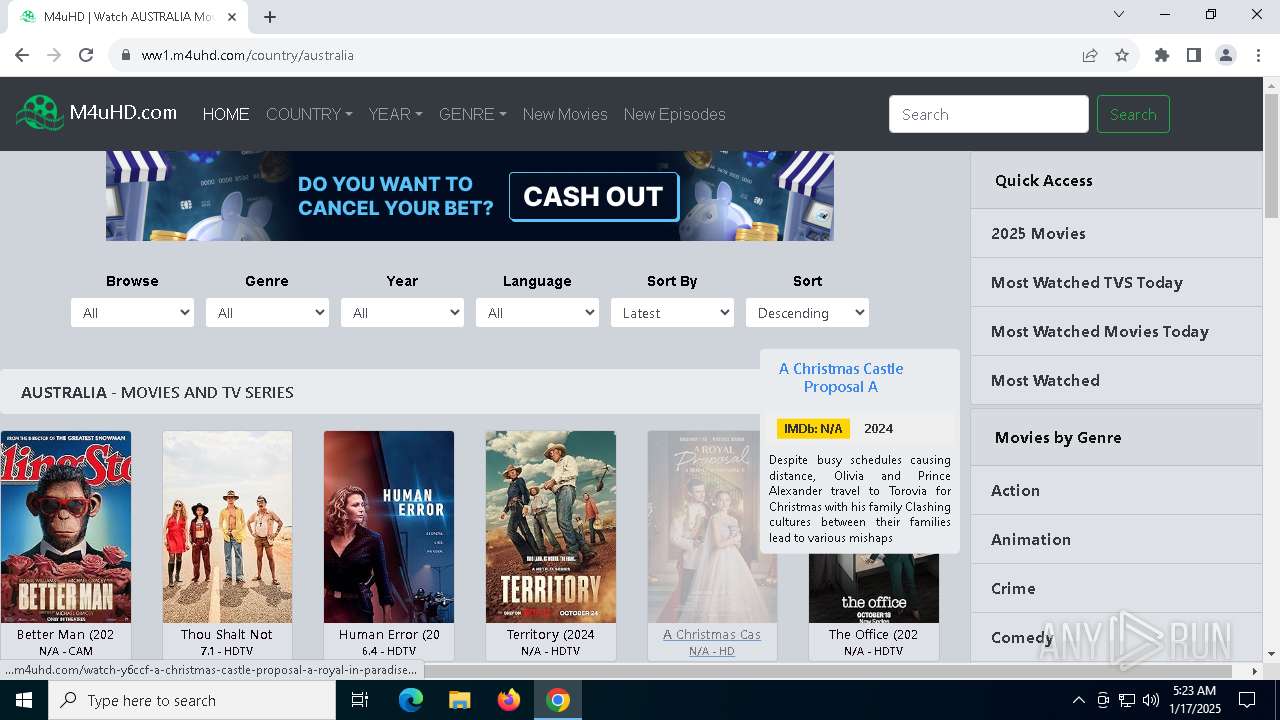
Task: Click the Chrome taskbar icon
Action: pos(558,700)
